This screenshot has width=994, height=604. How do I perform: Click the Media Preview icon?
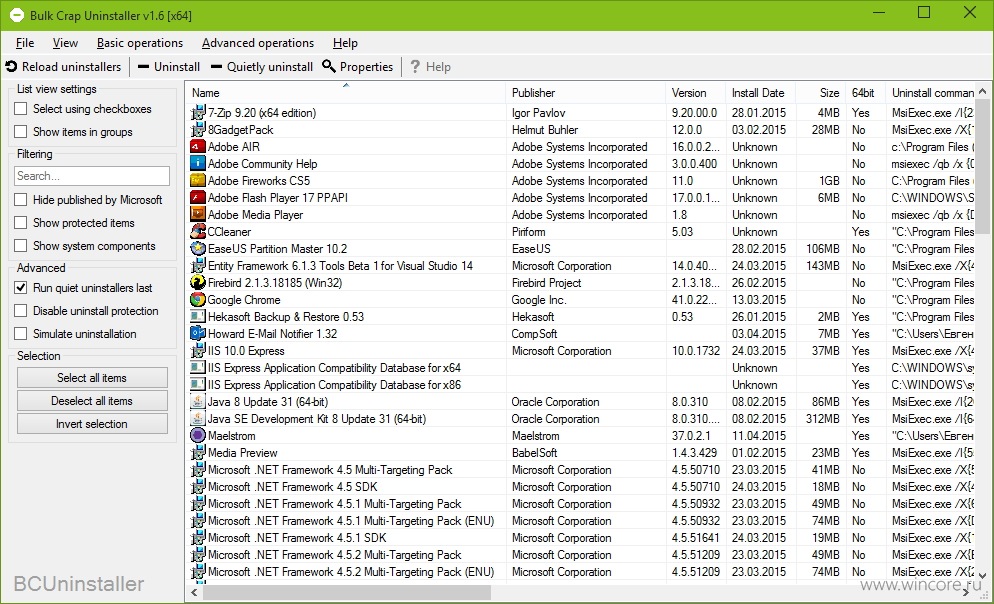pyautogui.click(x=198, y=453)
